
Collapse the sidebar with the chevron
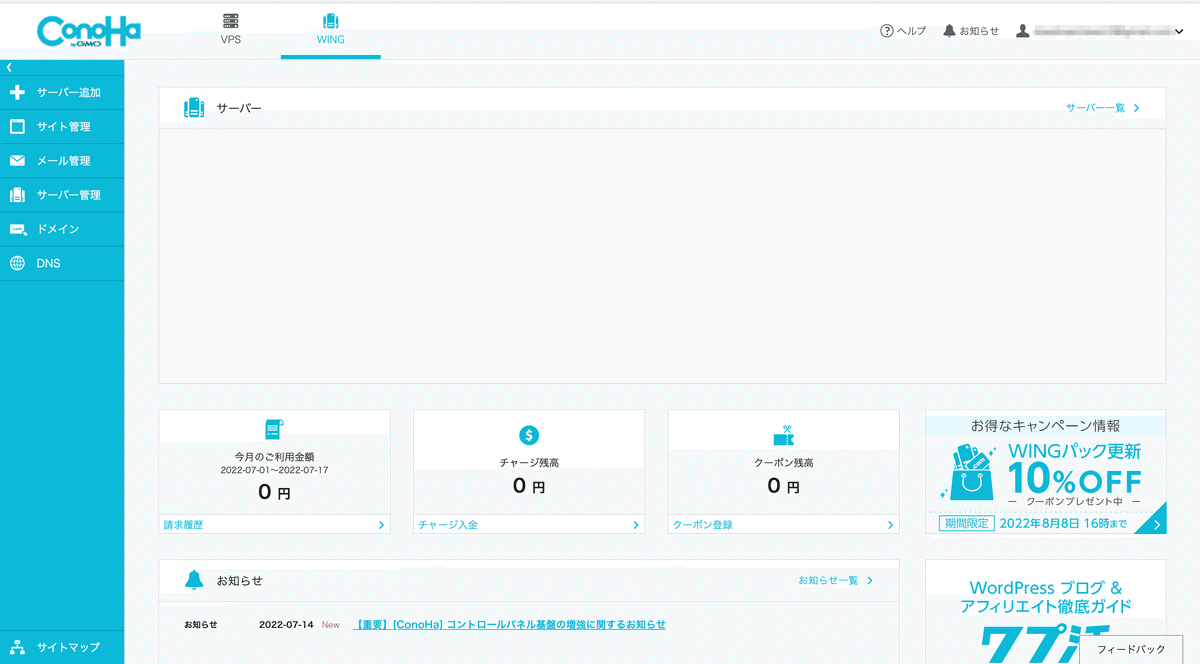point(9,67)
